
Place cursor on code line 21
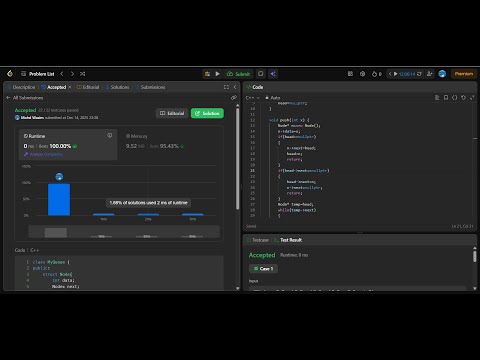click(x=303, y=171)
